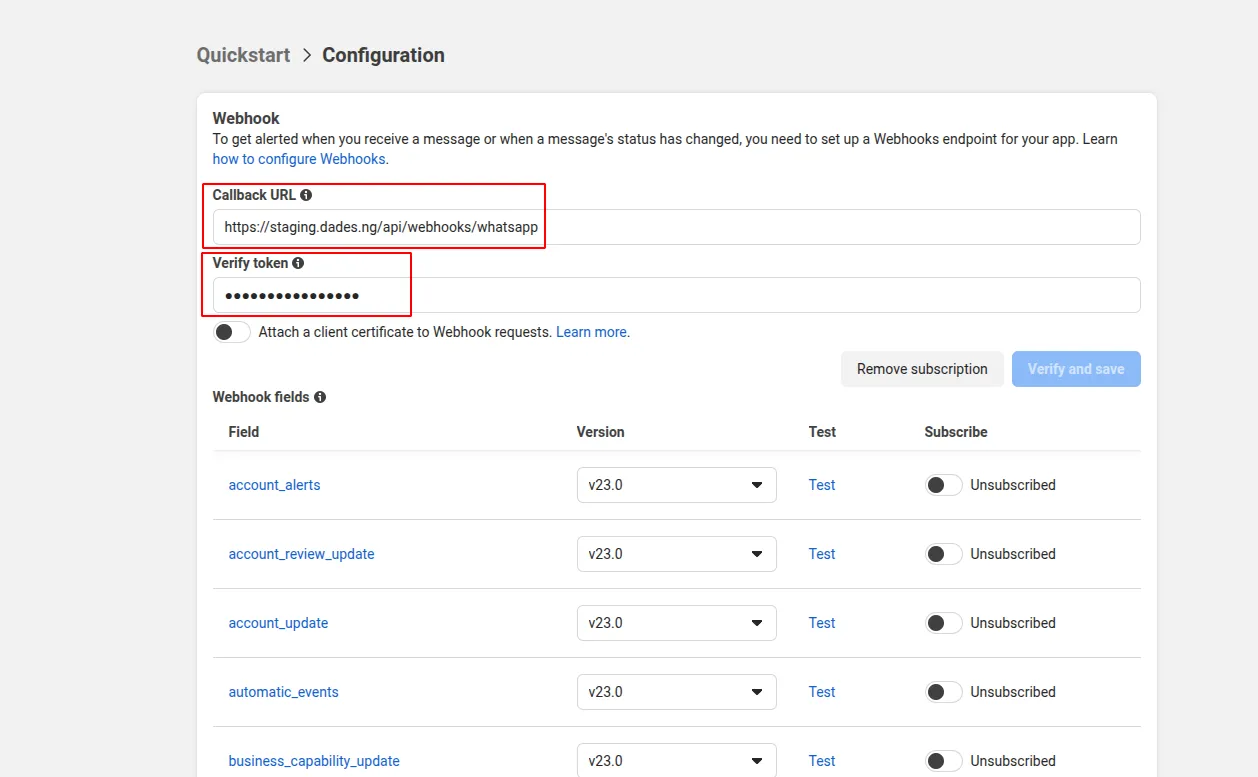This screenshot has height=777, width=1258.
Task: Go back to Quickstart breadcrumb
Action: point(243,55)
